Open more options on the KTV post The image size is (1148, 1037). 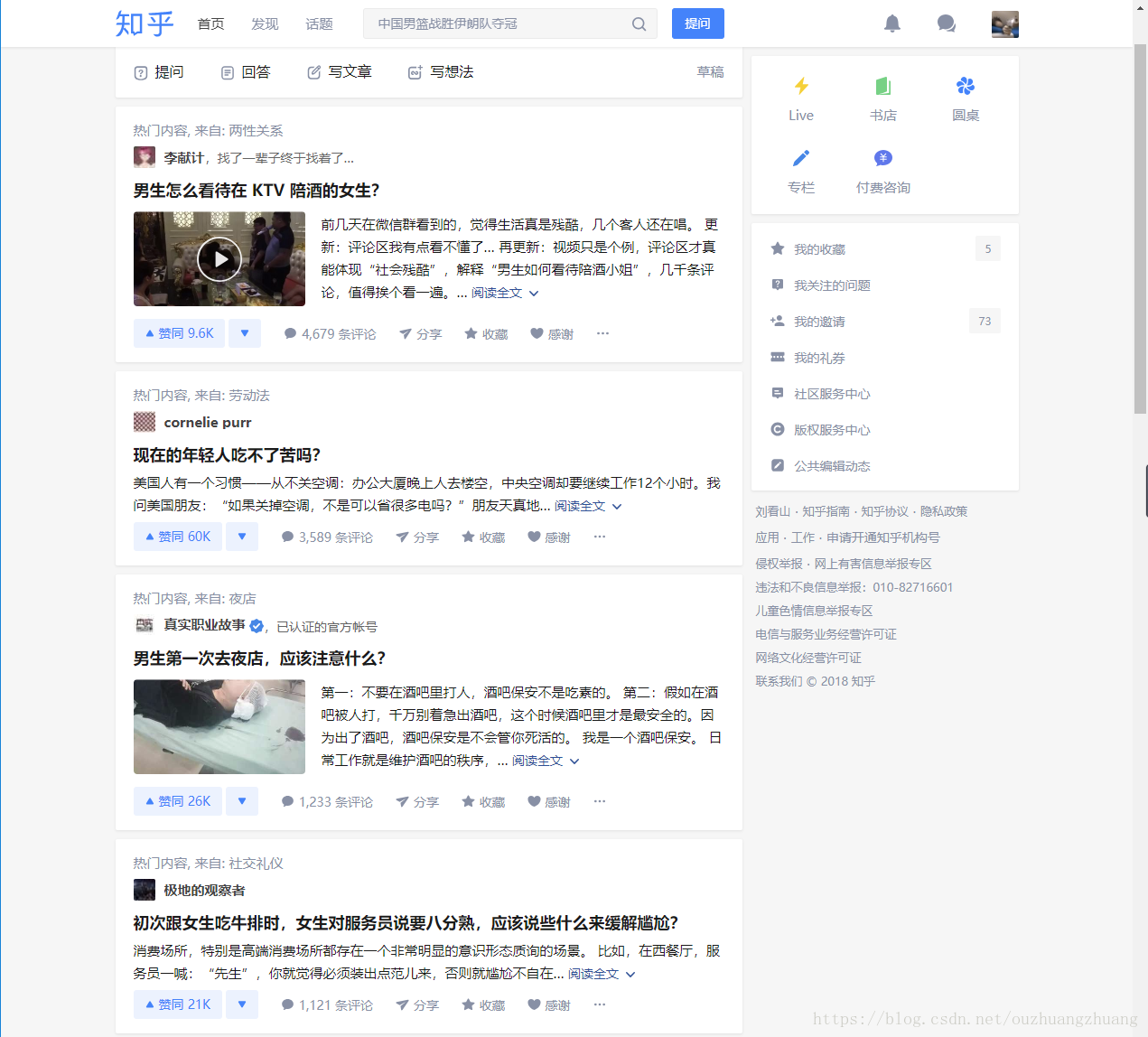[602, 333]
